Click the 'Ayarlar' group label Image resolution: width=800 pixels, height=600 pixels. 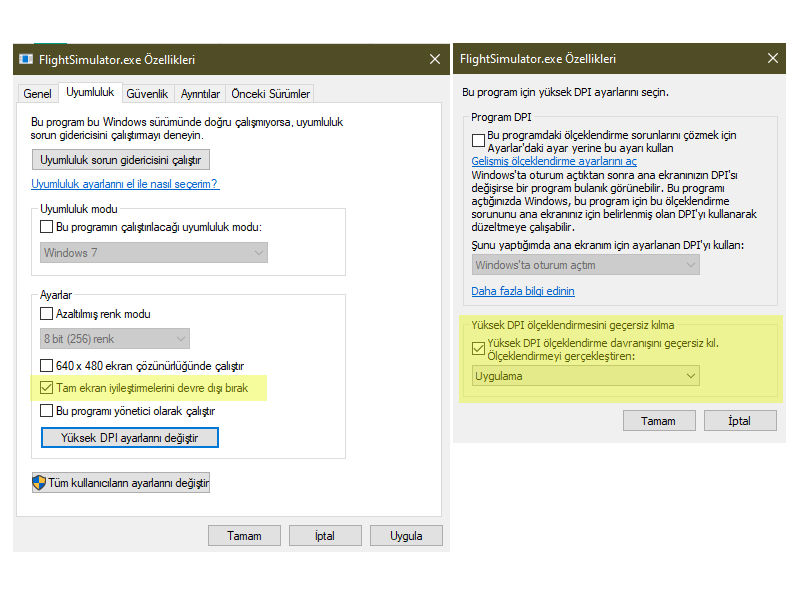(x=56, y=295)
